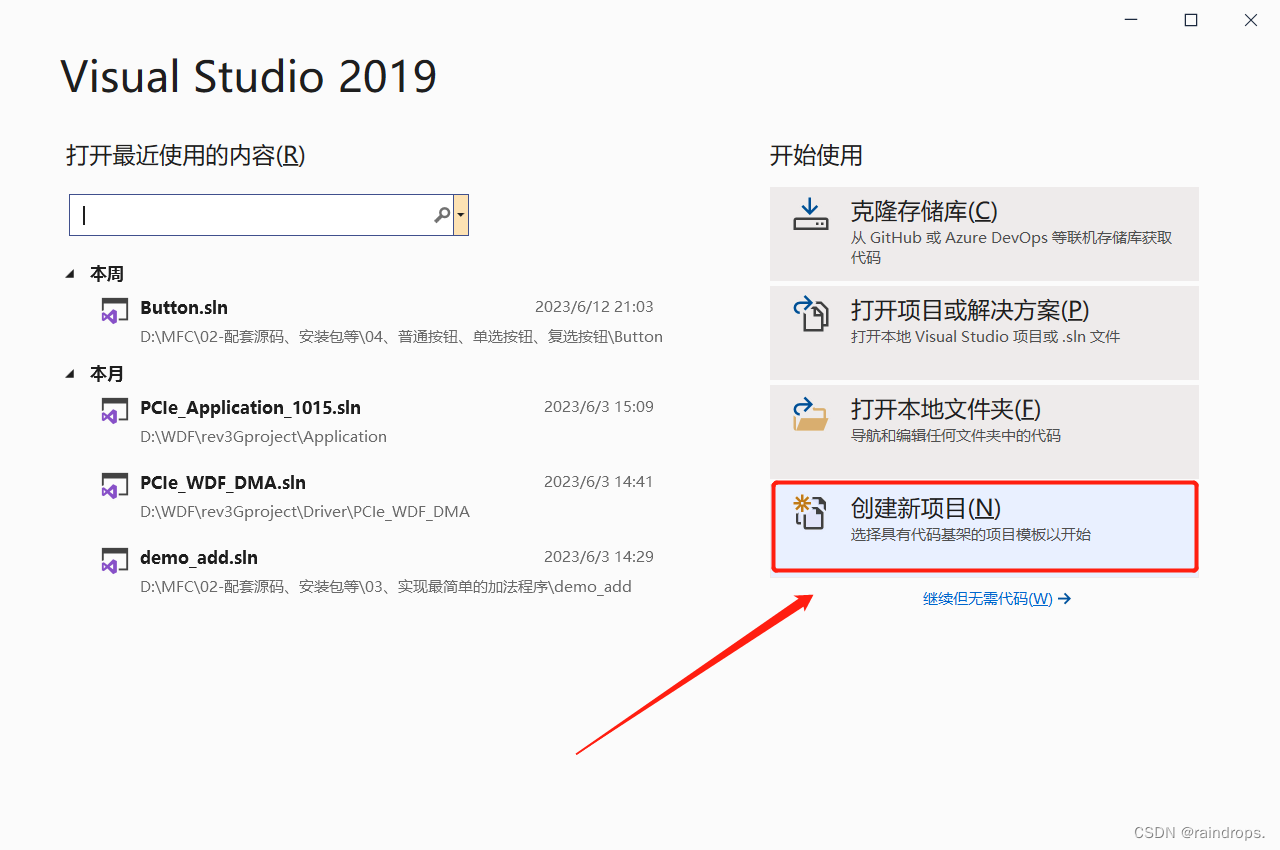Choose 创建新项目(N) option

pyautogui.click(x=985, y=527)
